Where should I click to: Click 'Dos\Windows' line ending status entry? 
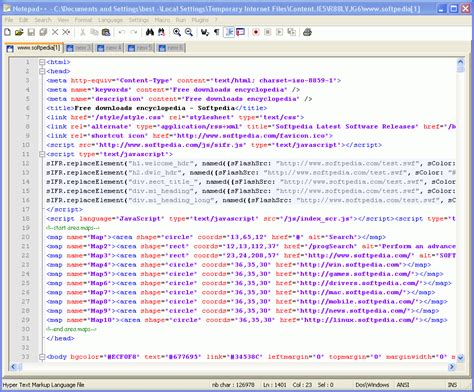pyautogui.click(x=372, y=385)
